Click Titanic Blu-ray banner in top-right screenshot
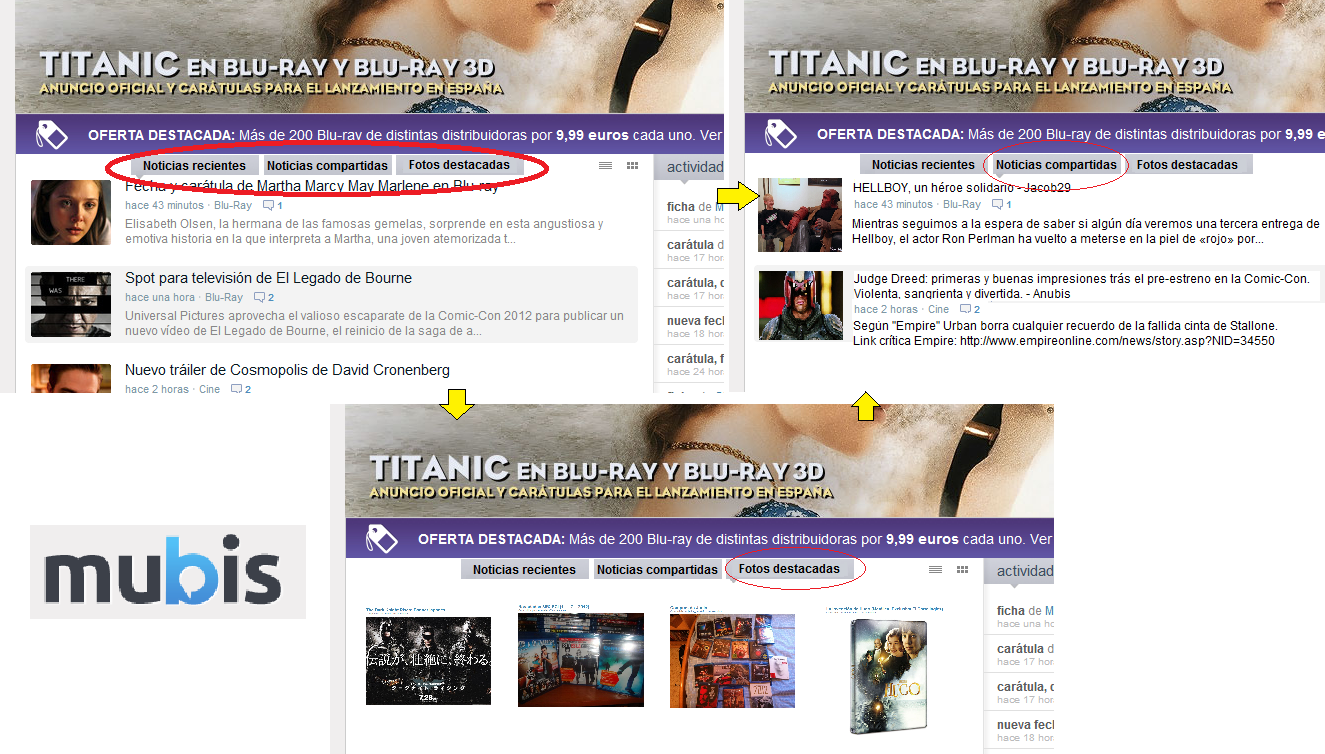Screen dimensions: 1325x754 tap(1035, 57)
